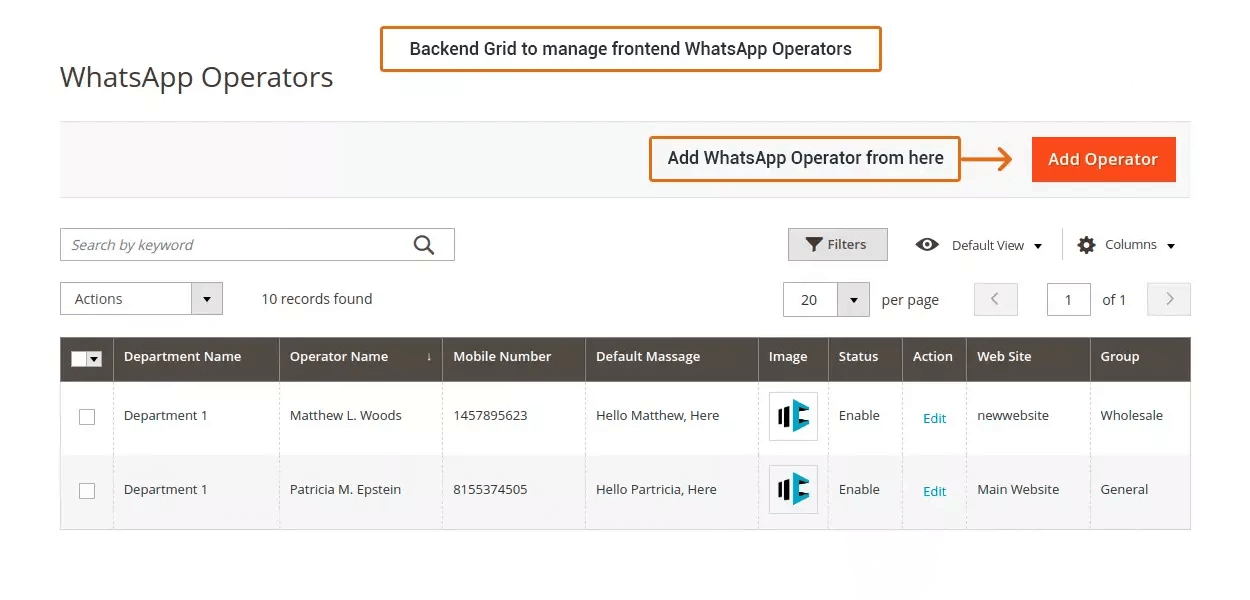Click the Columns gear icon
Image resolution: width=1250 pixels, height=600 pixels.
click(1086, 245)
